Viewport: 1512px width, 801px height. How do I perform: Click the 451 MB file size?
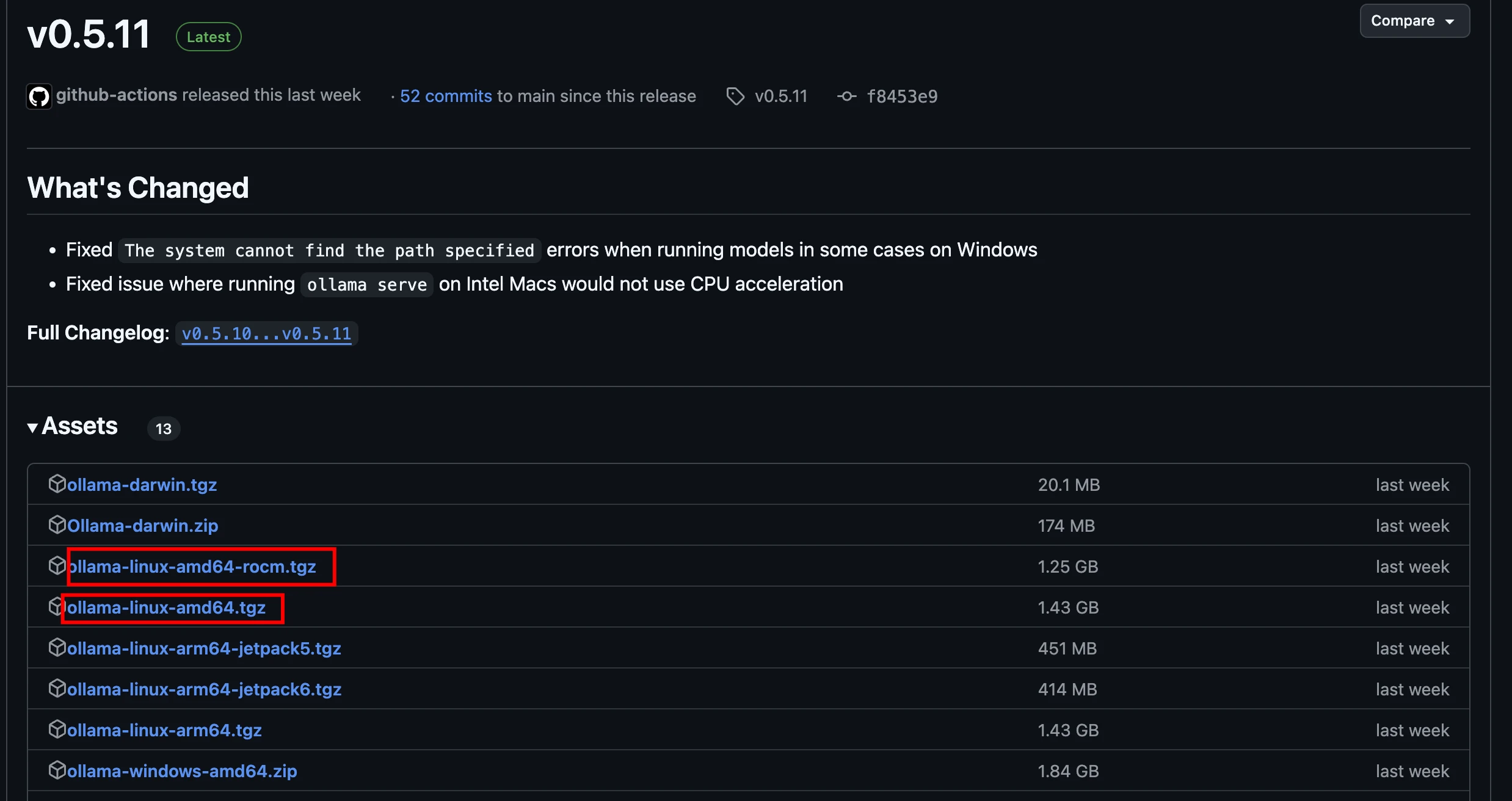(x=1067, y=648)
